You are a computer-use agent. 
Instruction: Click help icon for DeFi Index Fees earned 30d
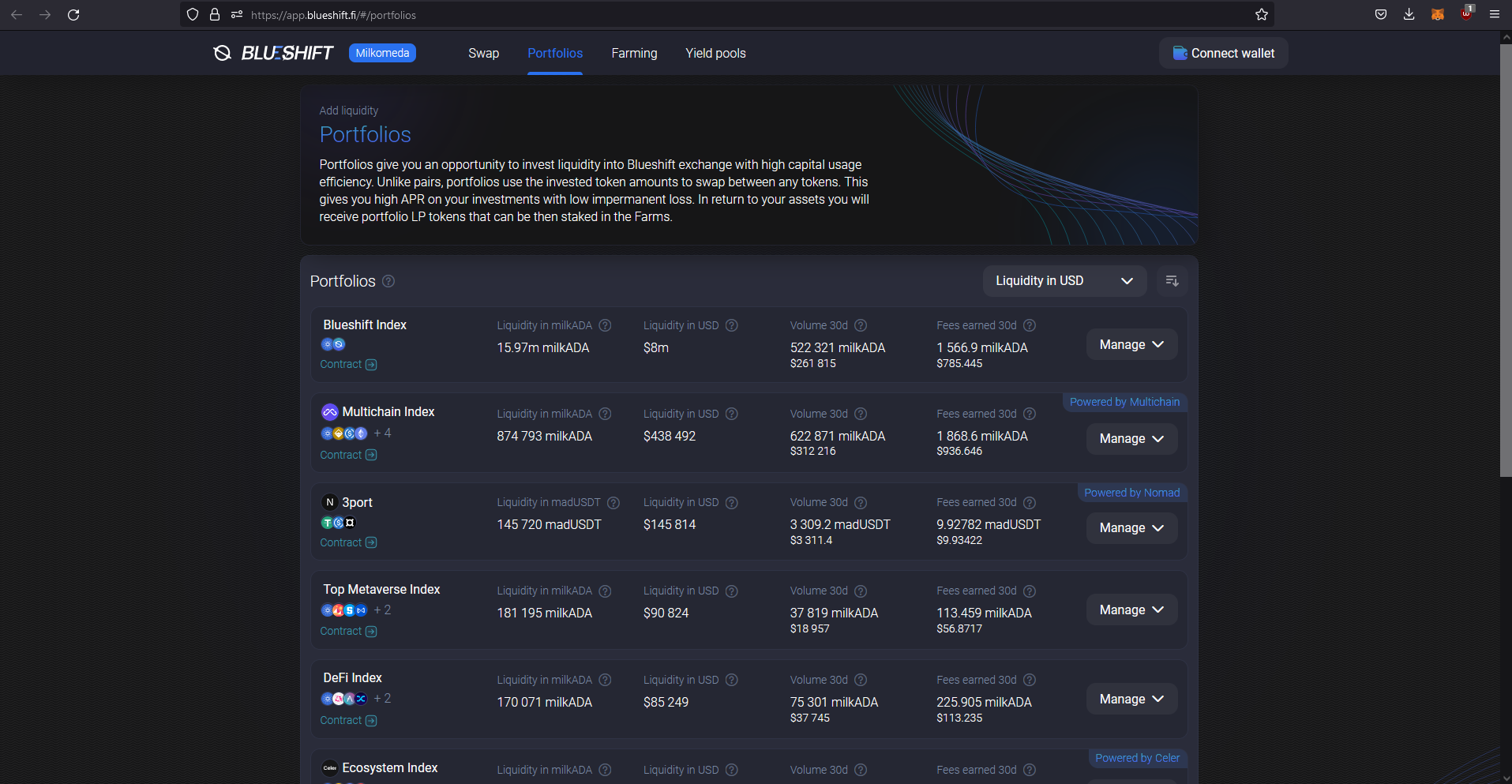tap(1030, 680)
